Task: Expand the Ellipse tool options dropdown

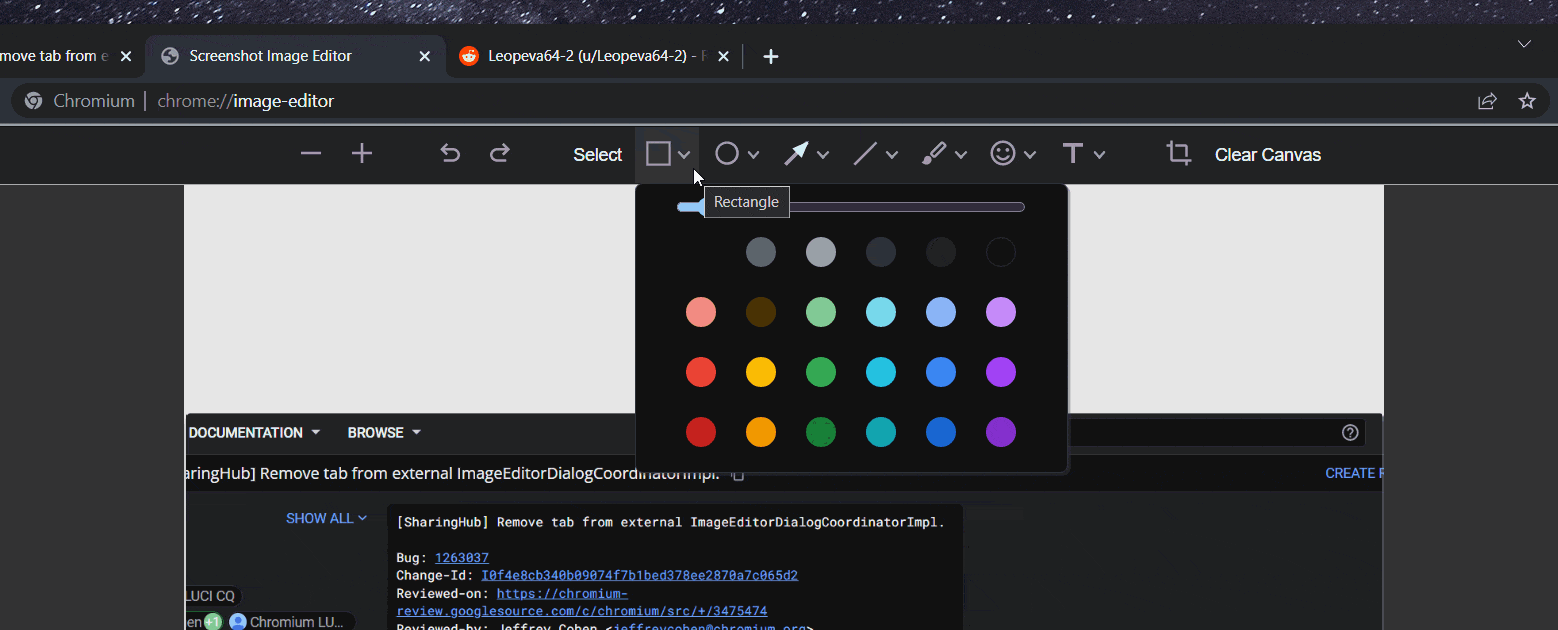Action: tap(754, 155)
